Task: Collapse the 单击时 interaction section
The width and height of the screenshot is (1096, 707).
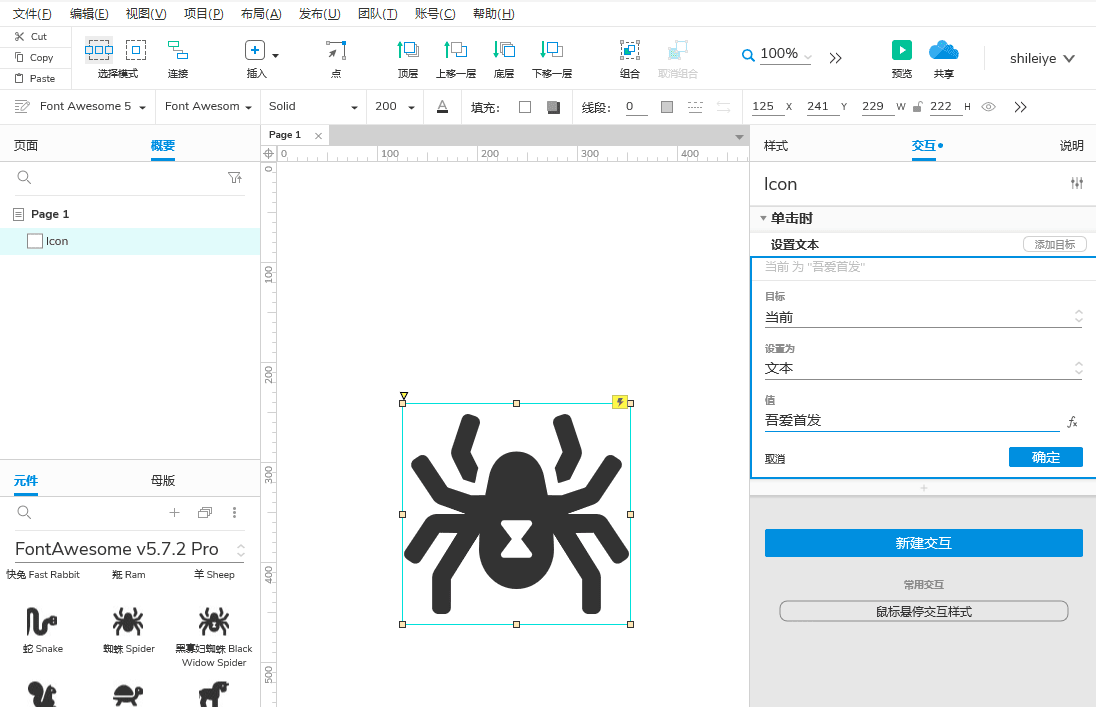Action: click(x=763, y=218)
